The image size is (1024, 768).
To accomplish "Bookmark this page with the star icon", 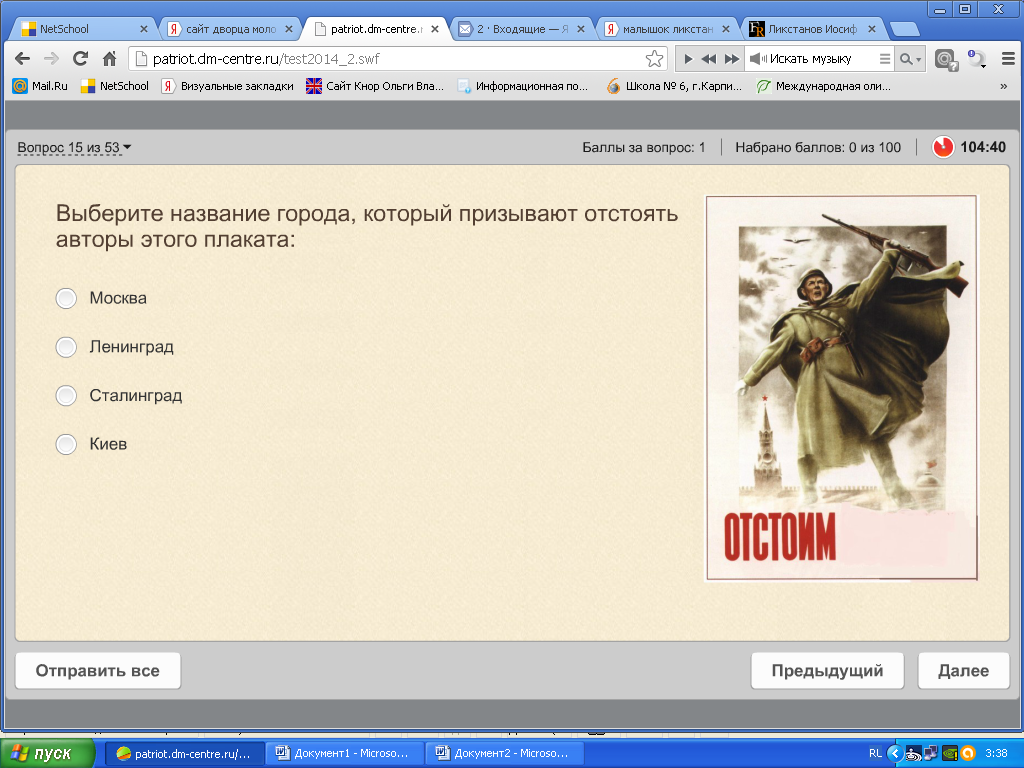I will coord(654,59).
